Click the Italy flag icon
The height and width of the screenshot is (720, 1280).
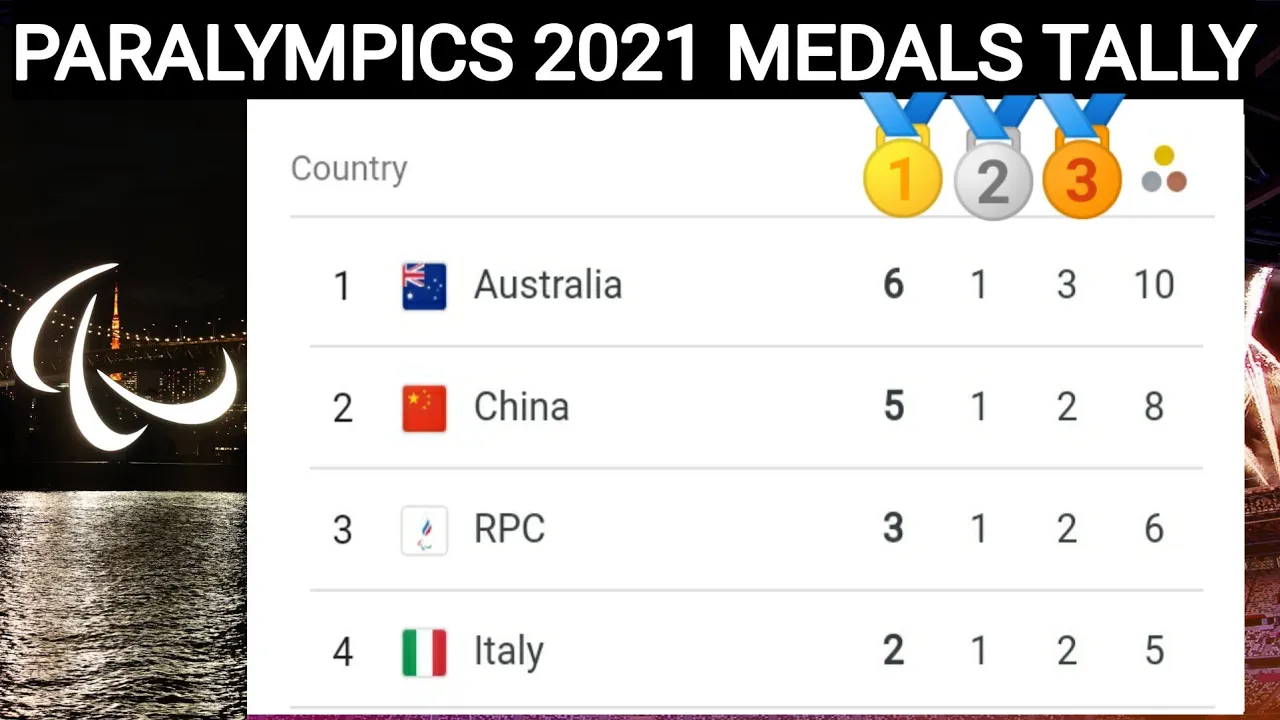point(424,652)
